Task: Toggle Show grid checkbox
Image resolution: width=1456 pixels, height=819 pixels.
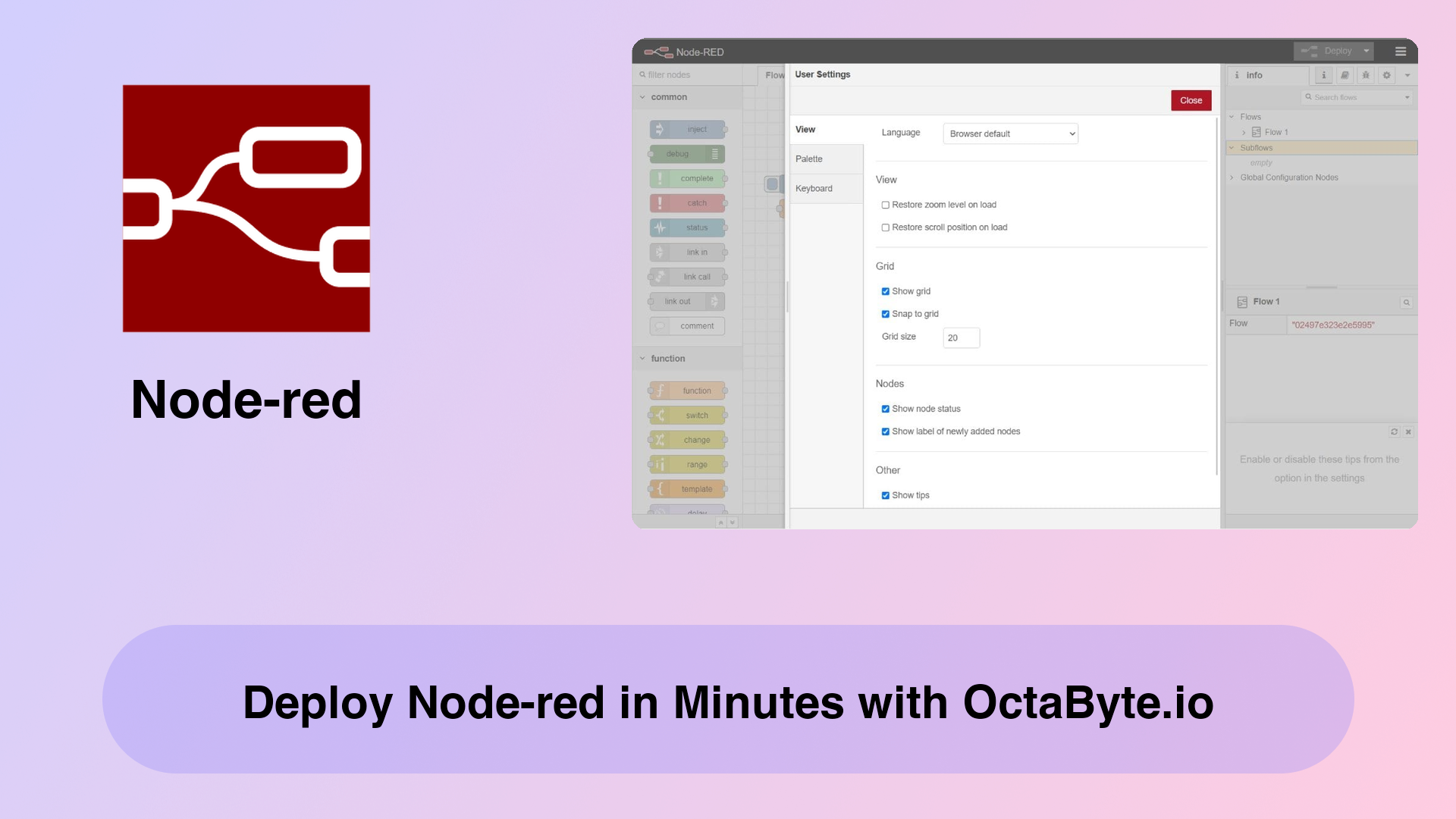Action: coord(885,291)
